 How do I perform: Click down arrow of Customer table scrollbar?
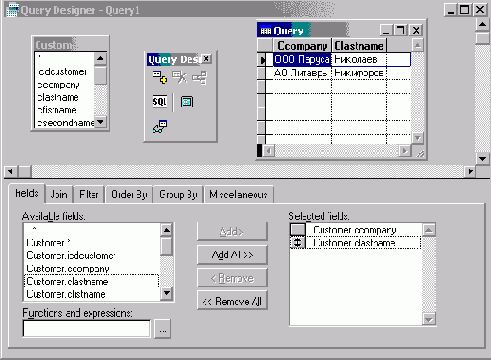[100, 122]
